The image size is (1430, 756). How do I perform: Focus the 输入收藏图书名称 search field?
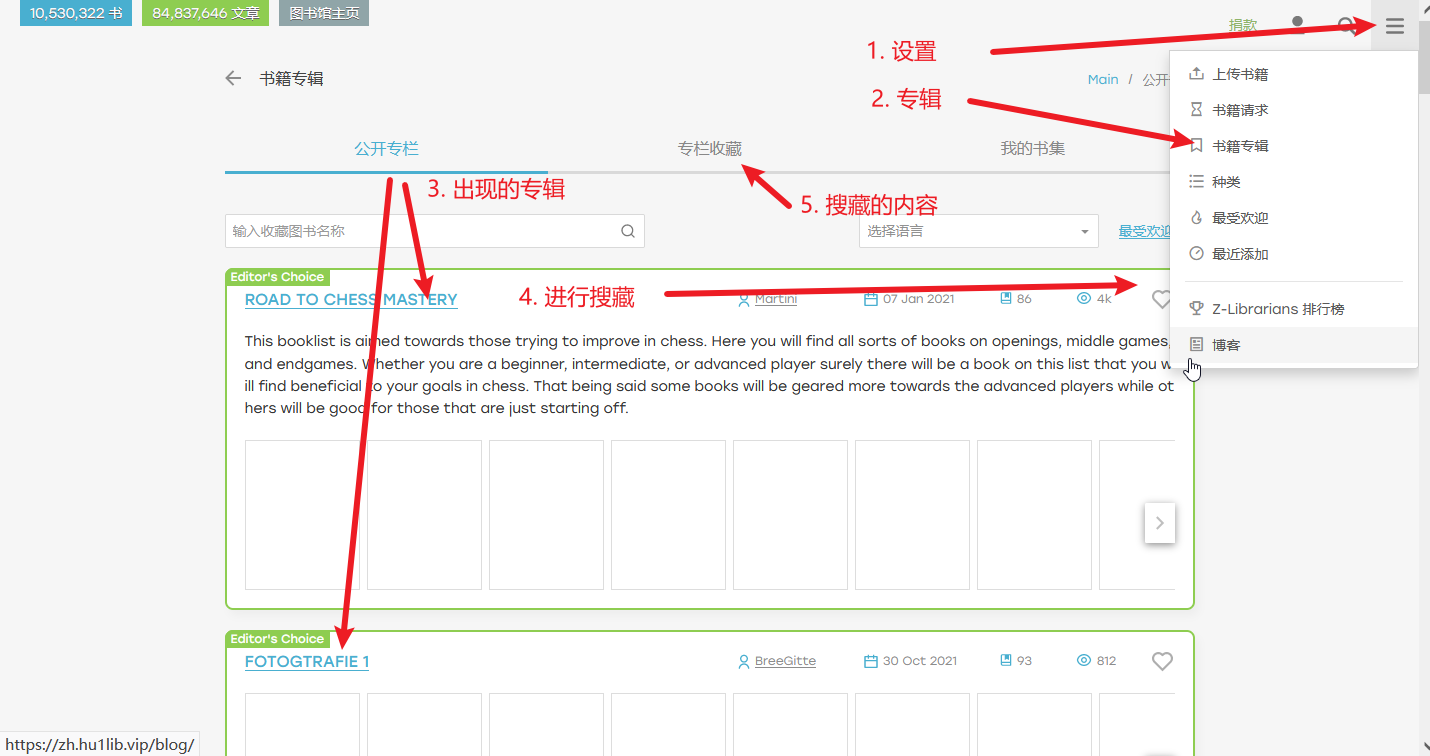point(420,231)
